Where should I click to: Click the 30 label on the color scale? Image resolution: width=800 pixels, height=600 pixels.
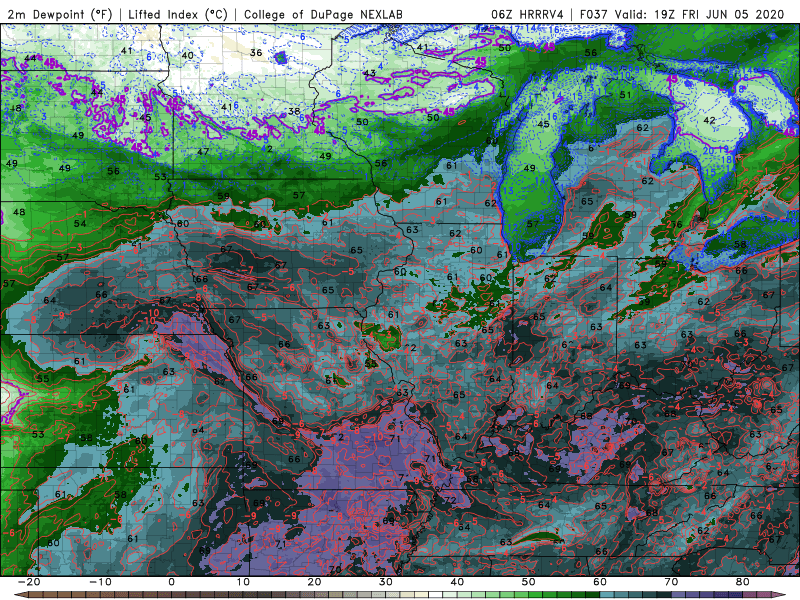point(386,582)
